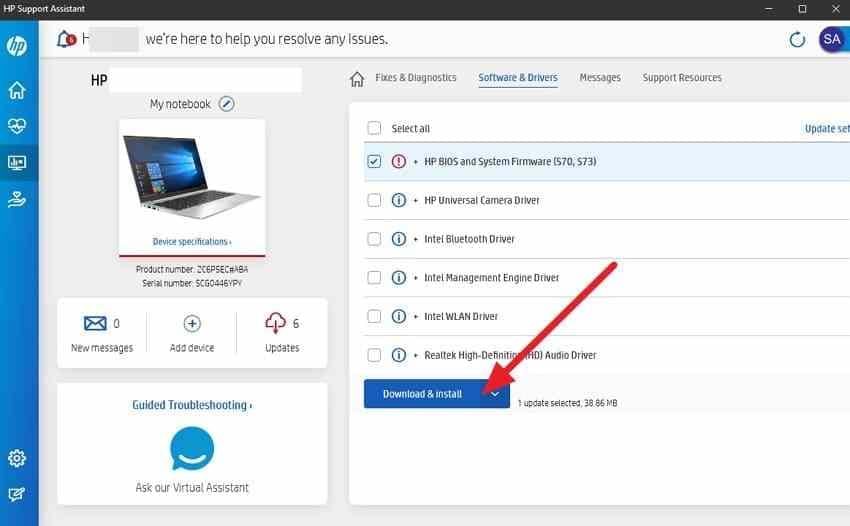Click the refresh icon near the profile
Screen dimensions: 850x526
797,40
